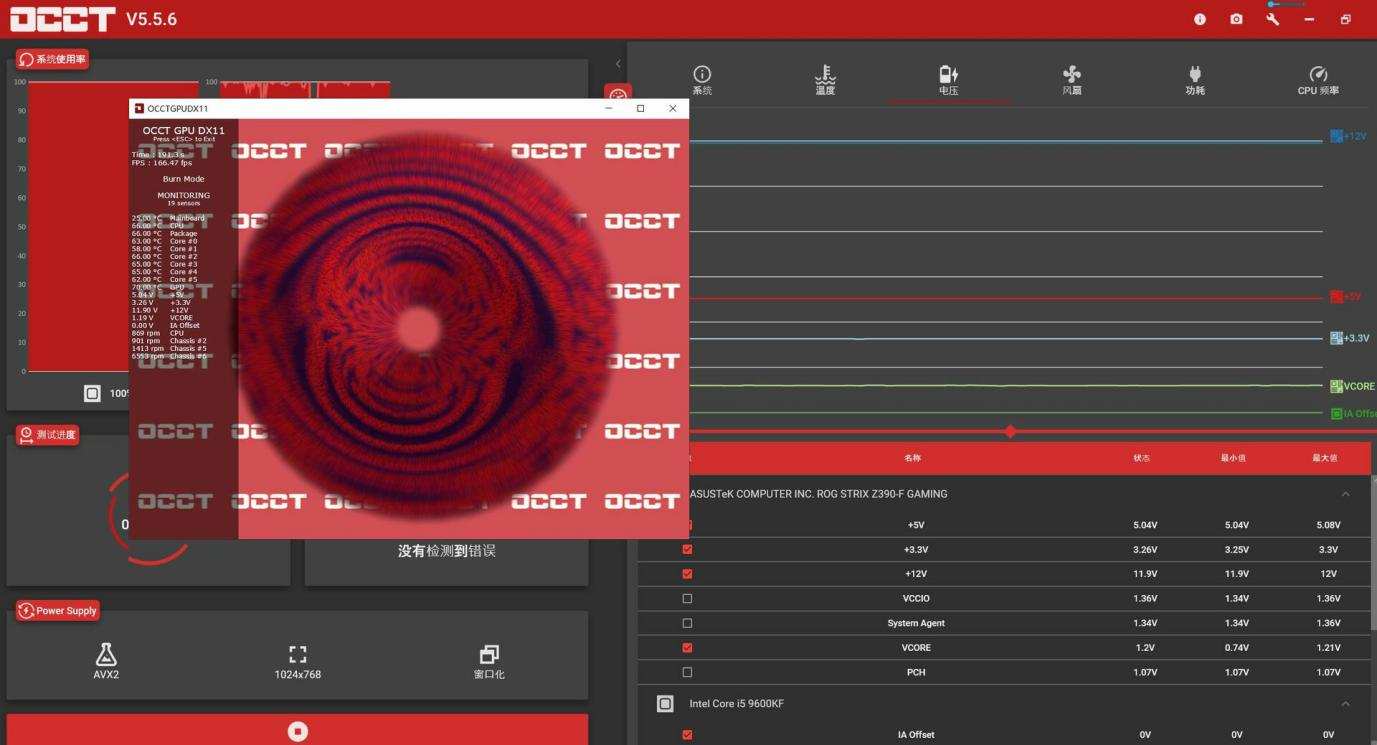Switch to the 温度 (Temperature) tab
1377x745 pixels.
pos(825,81)
